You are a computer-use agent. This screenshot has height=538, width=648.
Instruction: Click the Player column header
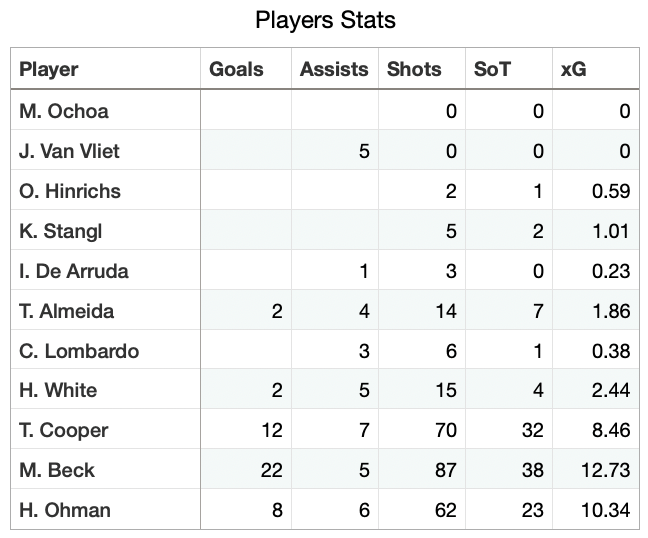[49, 70]
